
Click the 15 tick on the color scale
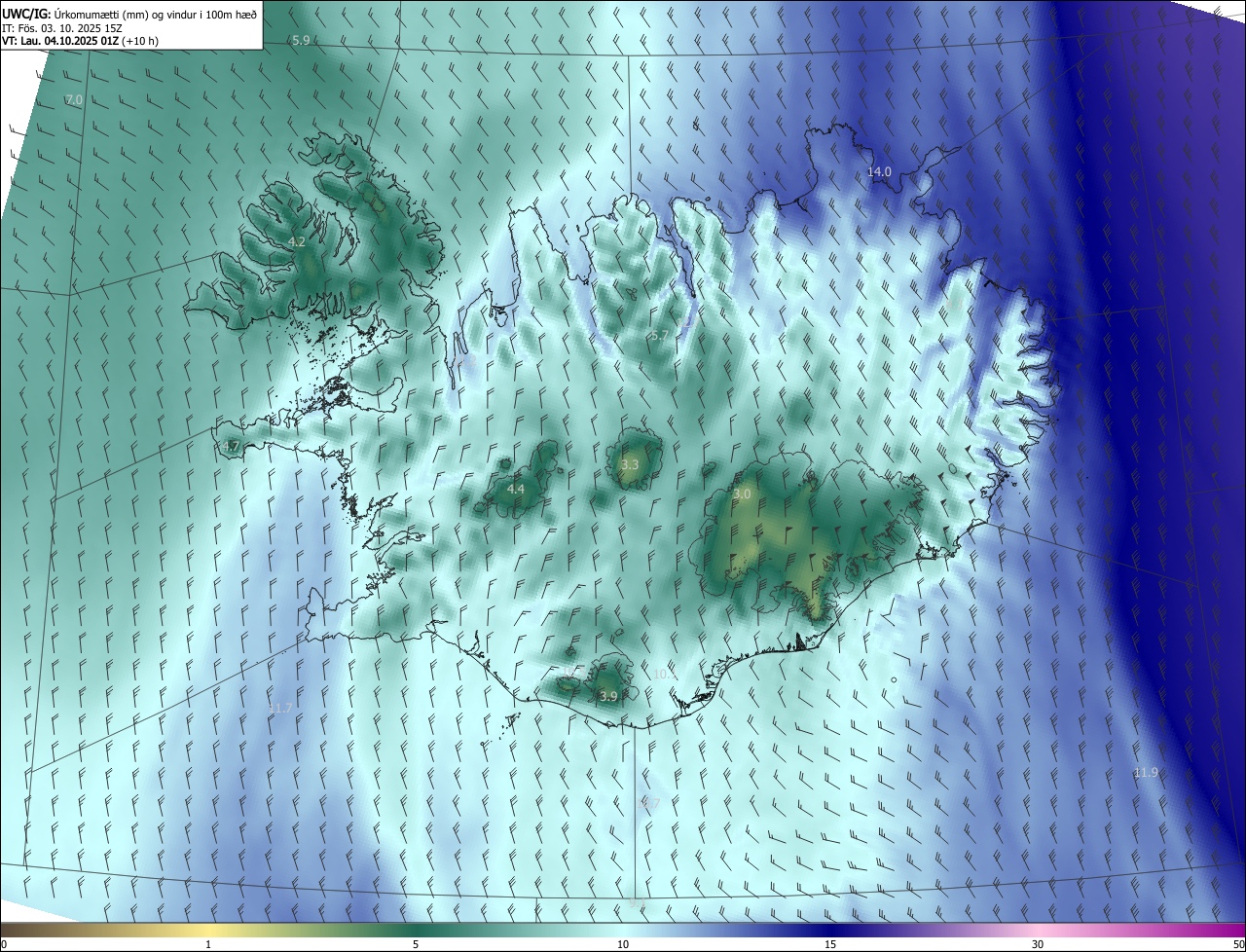tap(830, 944)
